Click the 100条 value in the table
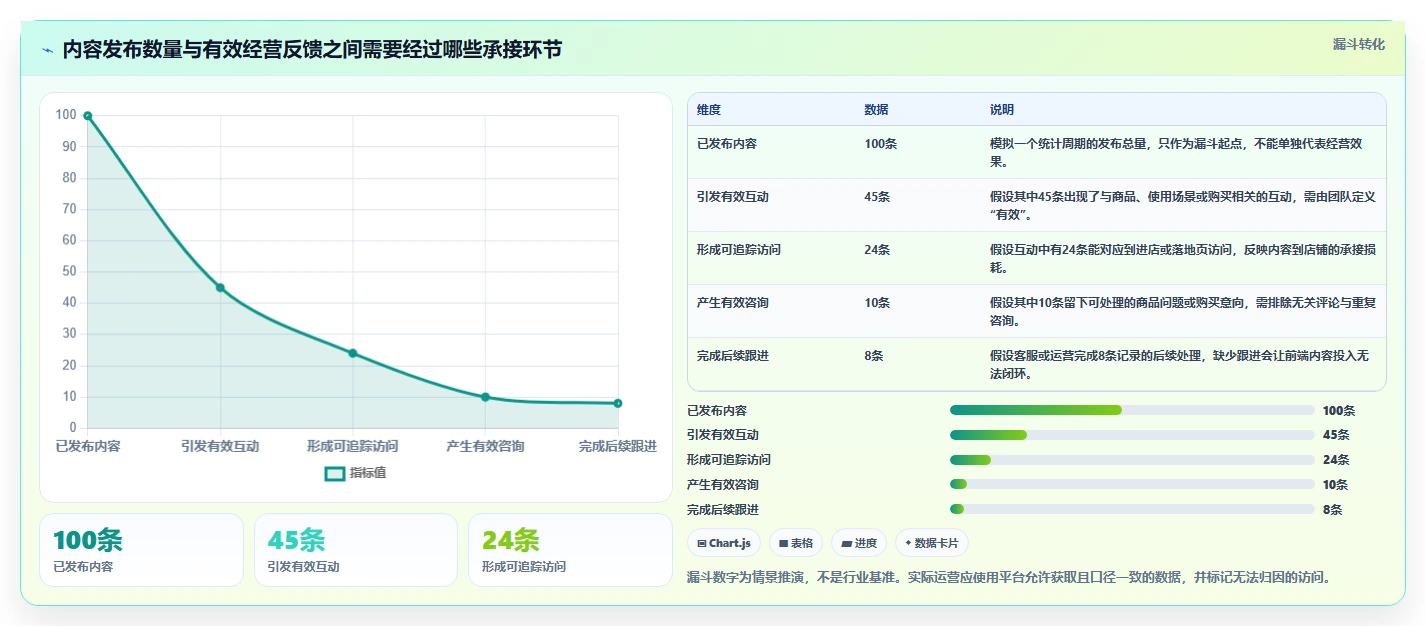This screenshot has height=626, width=1426. click(881, 144)
